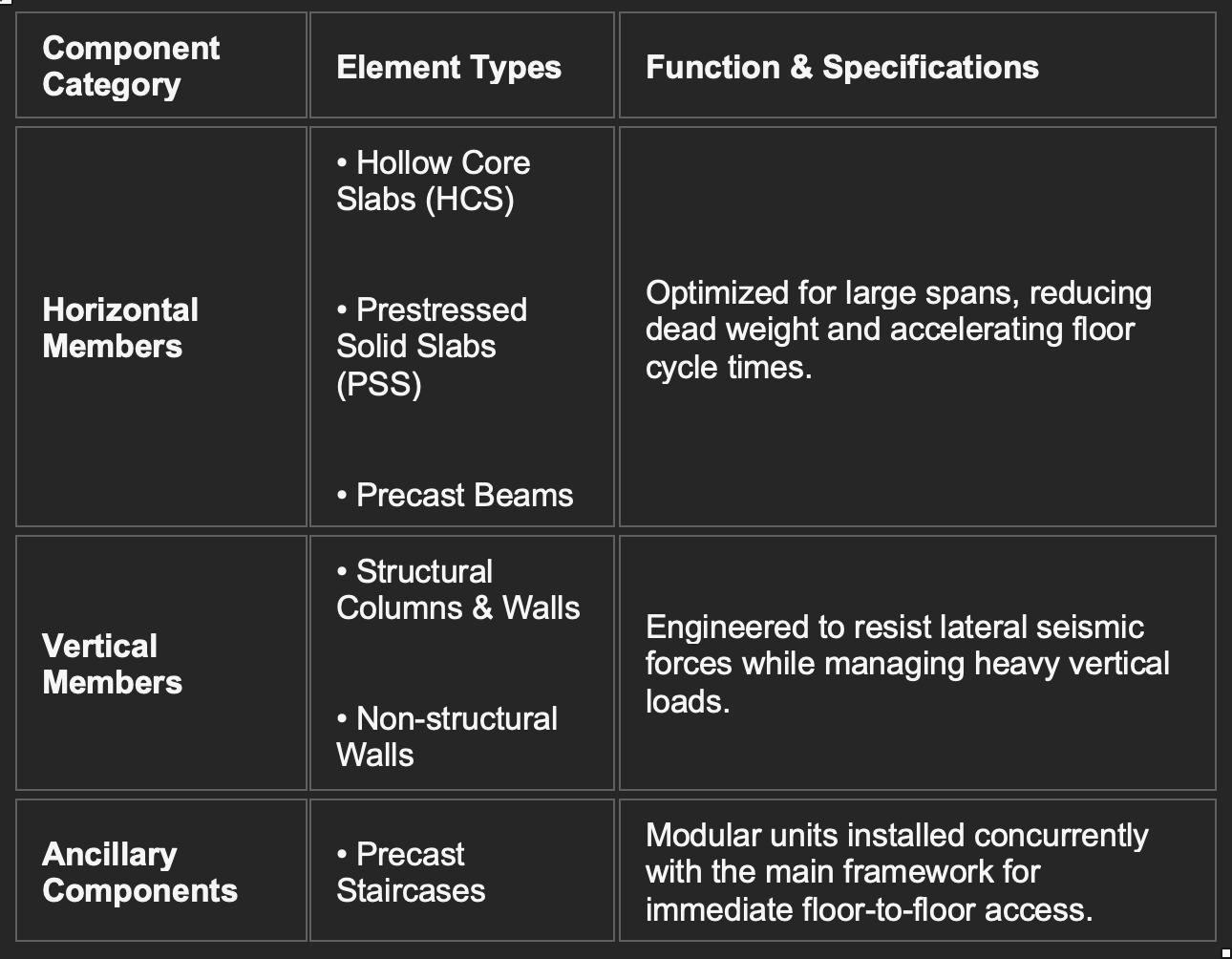Click the Non-structural Walls bullet item

click(447, 736)
